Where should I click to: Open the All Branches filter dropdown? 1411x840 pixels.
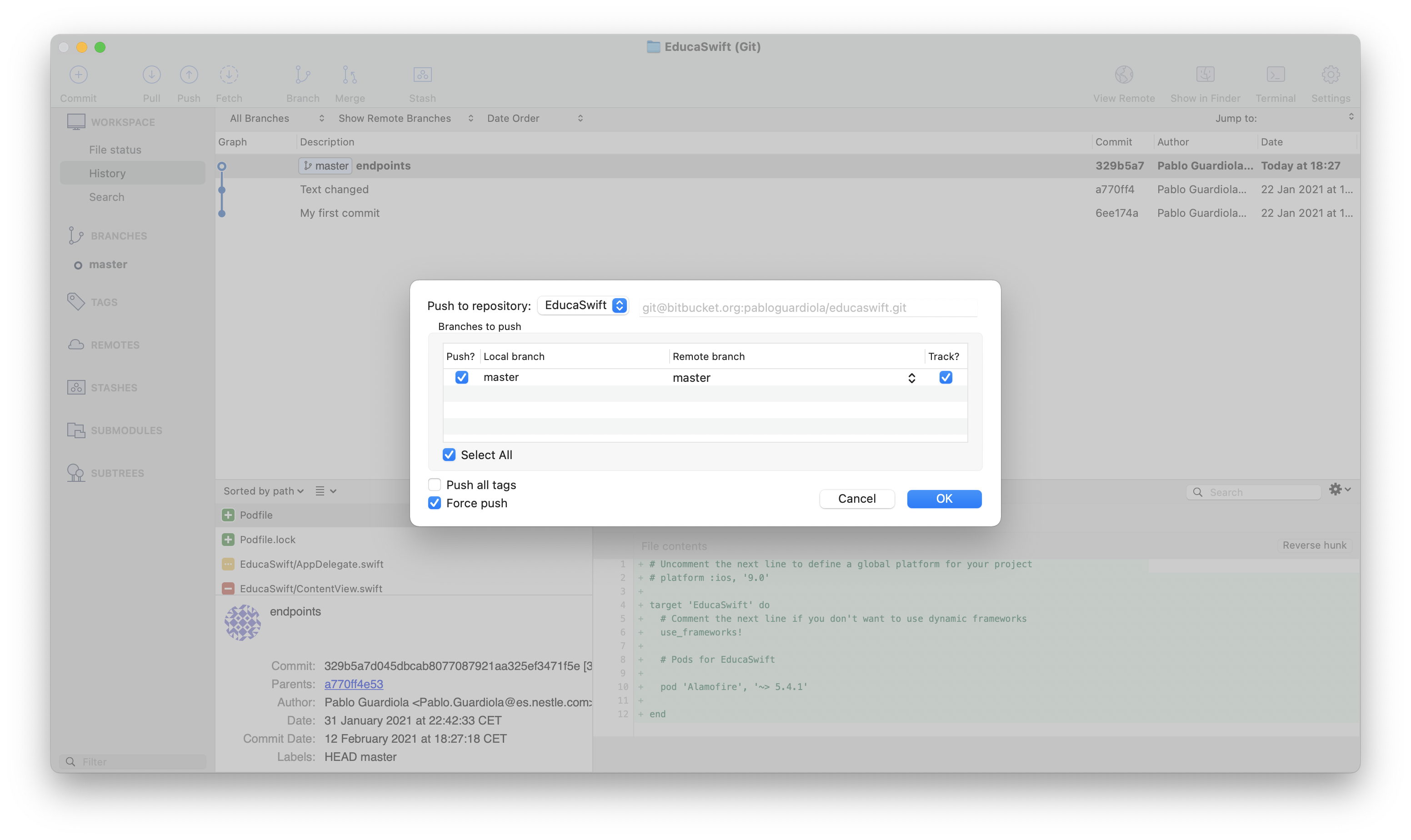tap(277, 118)
